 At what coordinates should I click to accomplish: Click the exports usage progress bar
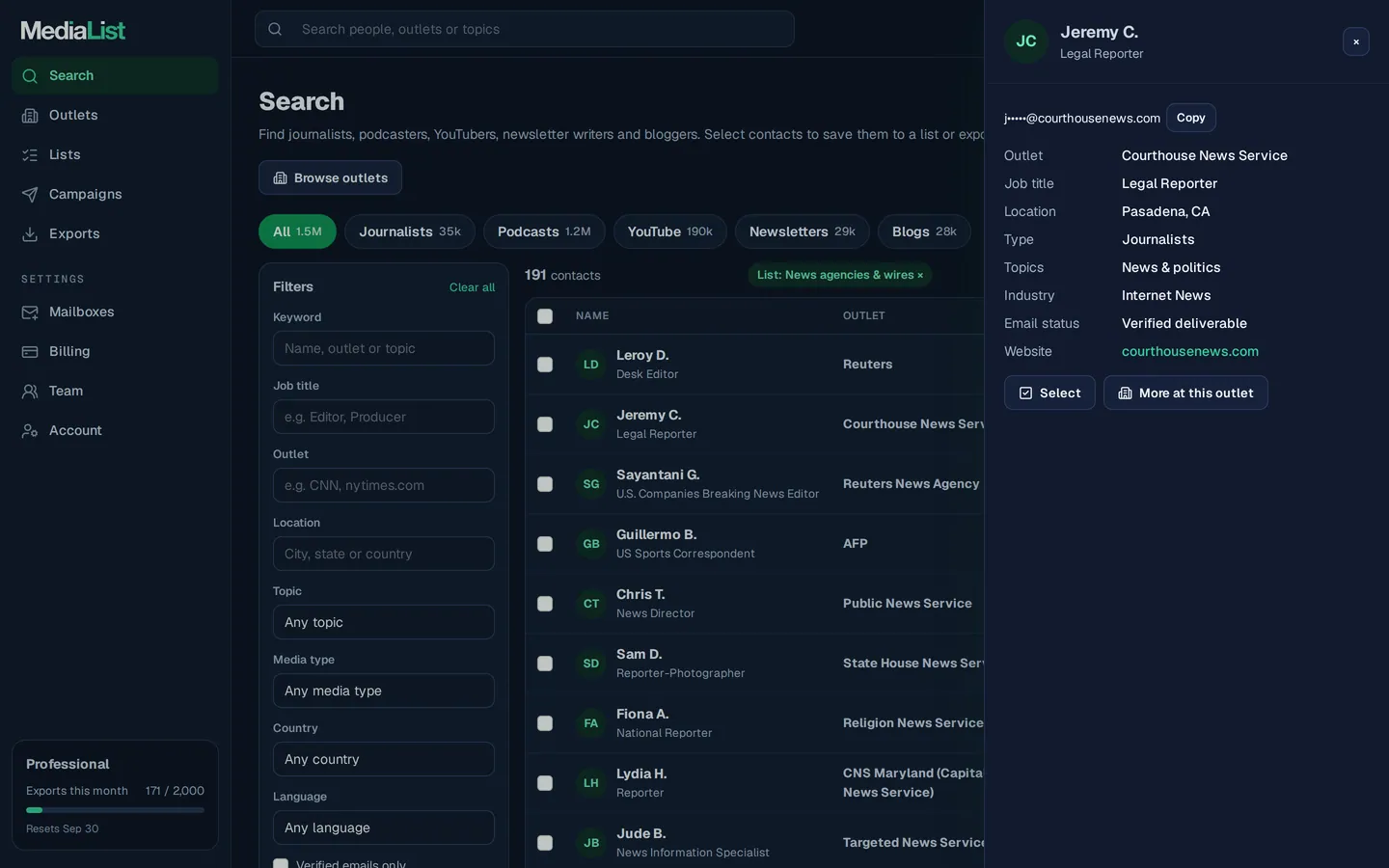(x=115, y=810)
